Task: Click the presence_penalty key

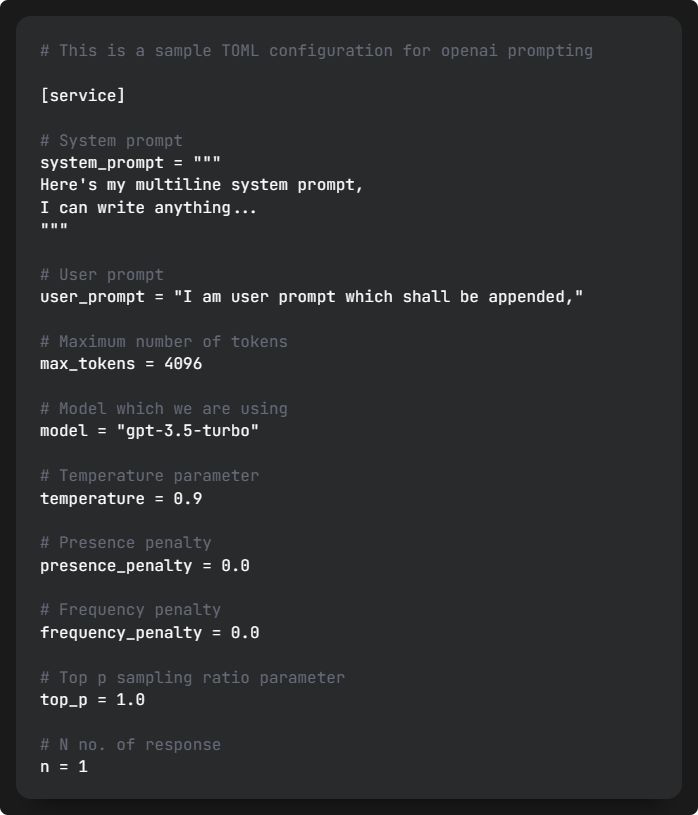Action: 116,566
